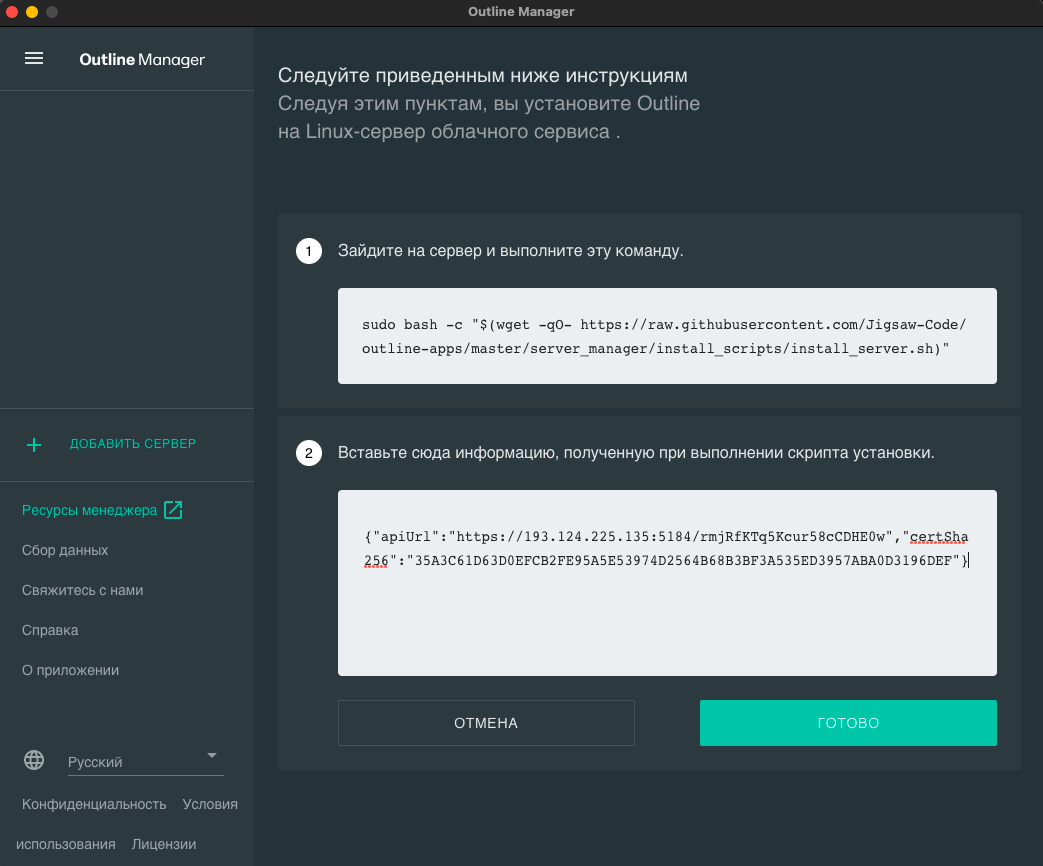This screenshot has width=1043, height=866.
Task: Click the ГОТОВО button
Action: (x=848, y=723)
